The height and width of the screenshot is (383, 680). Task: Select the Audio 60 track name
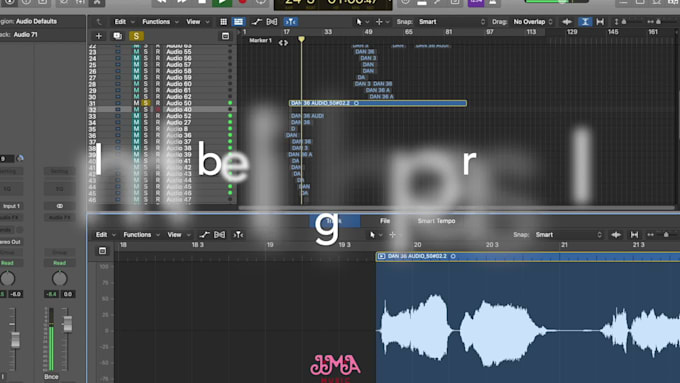pyautogui.click(x=179, y=84)
